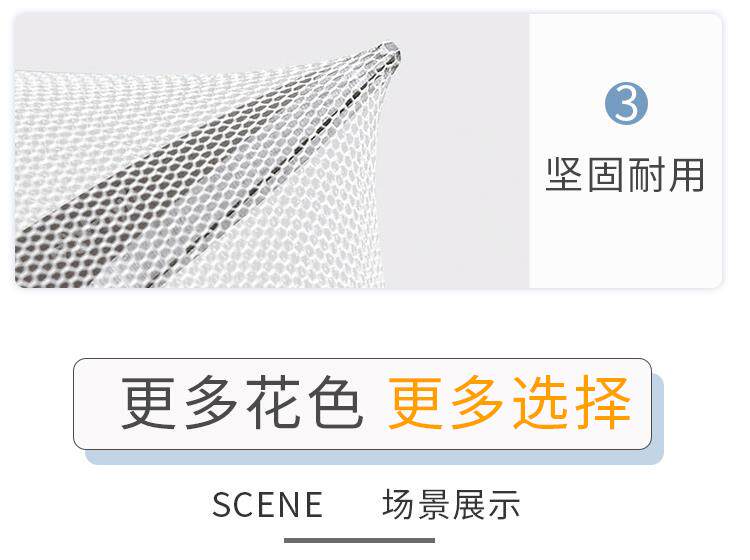Select the 坚固耐用 feature label
The width and height of the screenshot is (750, 560).
pos(625,175)
